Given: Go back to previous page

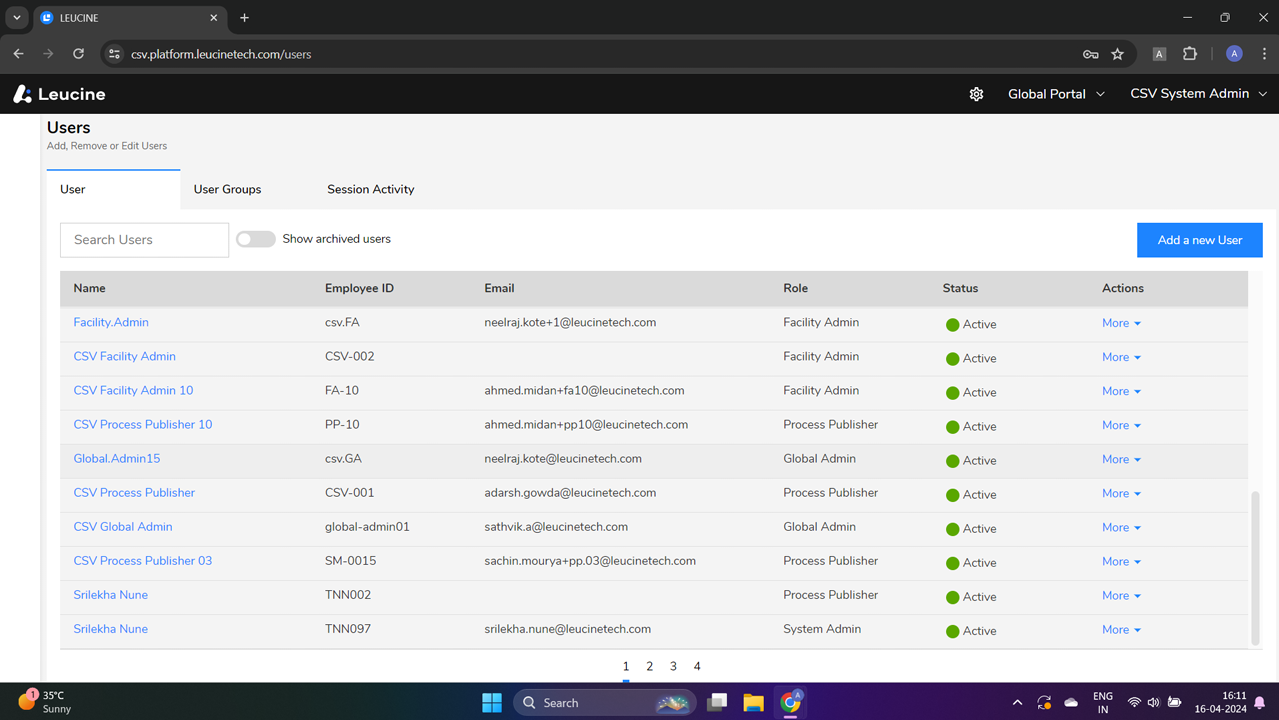Looking at the screenshot, I should 19,54.
